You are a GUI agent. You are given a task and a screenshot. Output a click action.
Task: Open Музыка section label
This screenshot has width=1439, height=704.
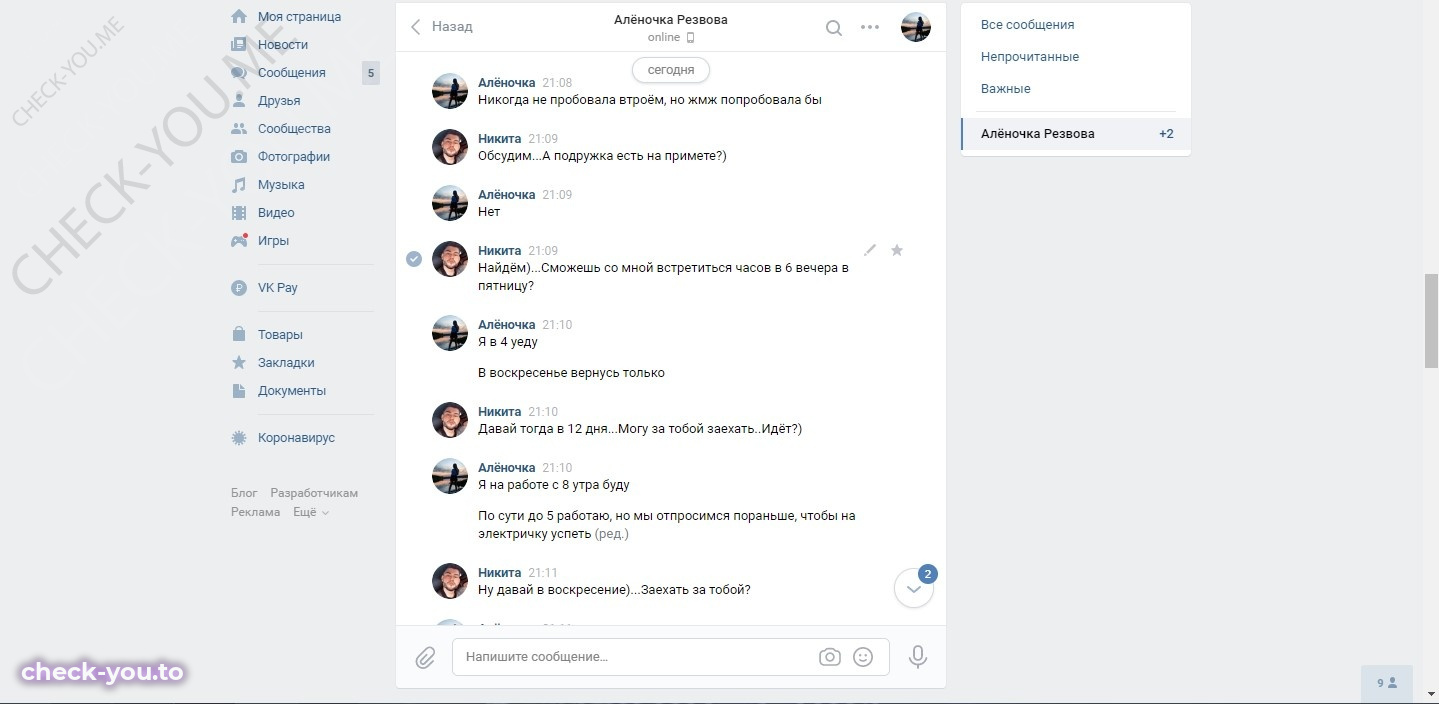(x=281, y=184)
